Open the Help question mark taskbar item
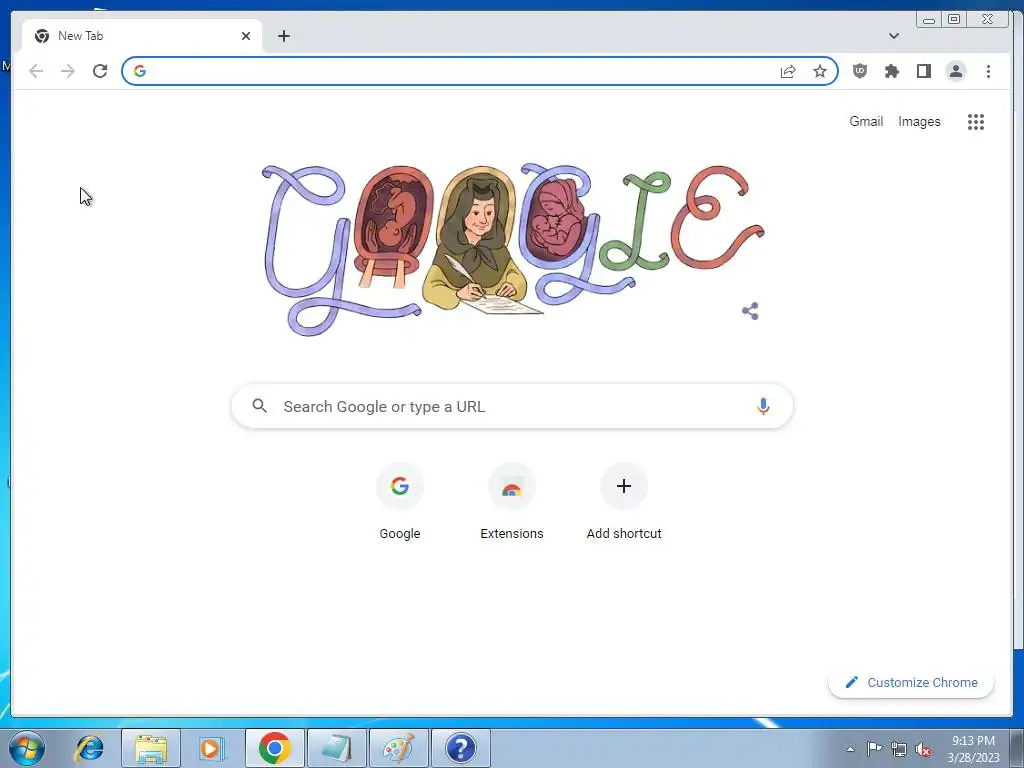This screenshot has width=1024, height=768. tap(460, 748)
